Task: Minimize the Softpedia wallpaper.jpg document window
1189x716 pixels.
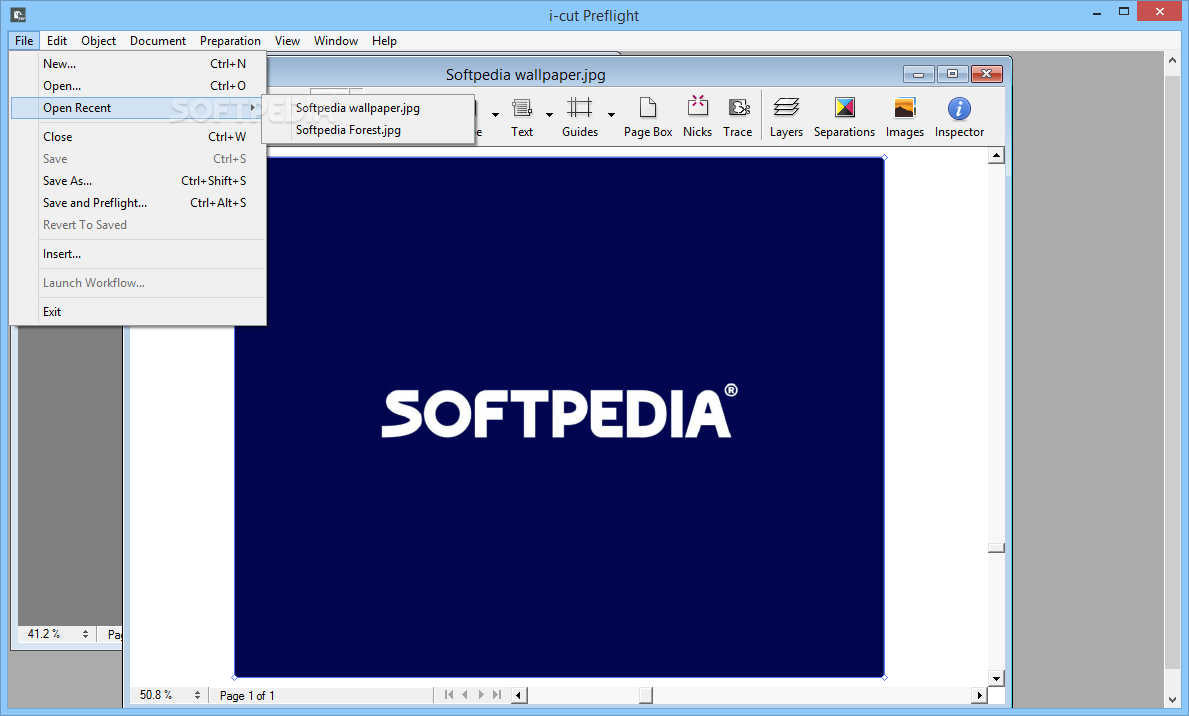Action: [918, 74]
